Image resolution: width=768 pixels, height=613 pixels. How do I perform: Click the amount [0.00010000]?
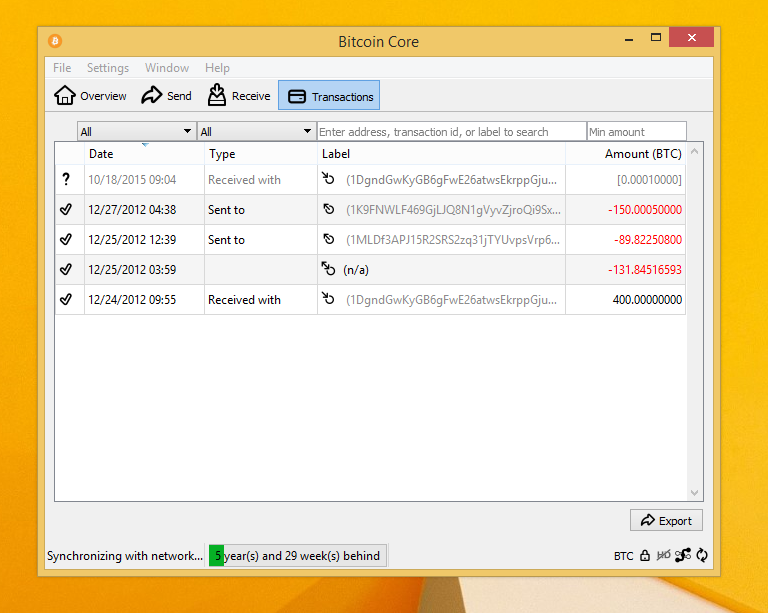(x=649, y=180)
